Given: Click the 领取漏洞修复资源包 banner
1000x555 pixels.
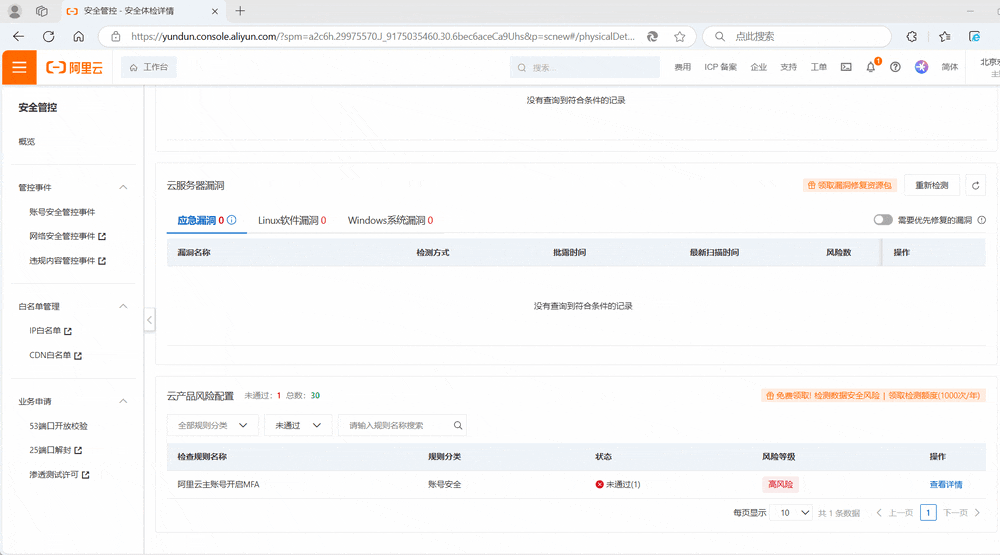Looking at the screenshot, I should 849,186.
